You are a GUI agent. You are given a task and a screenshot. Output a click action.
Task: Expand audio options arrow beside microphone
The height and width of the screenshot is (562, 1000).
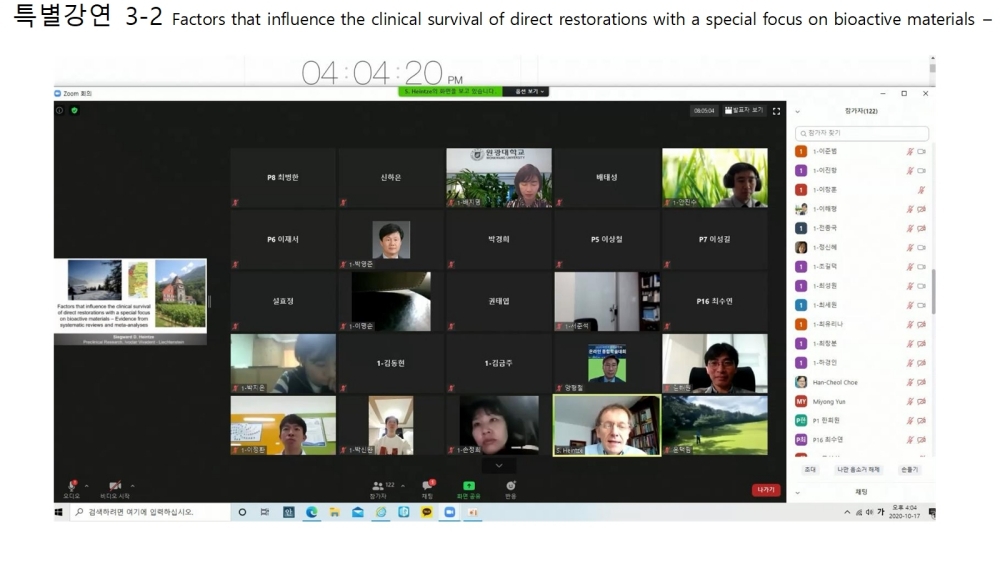(87, 486)
